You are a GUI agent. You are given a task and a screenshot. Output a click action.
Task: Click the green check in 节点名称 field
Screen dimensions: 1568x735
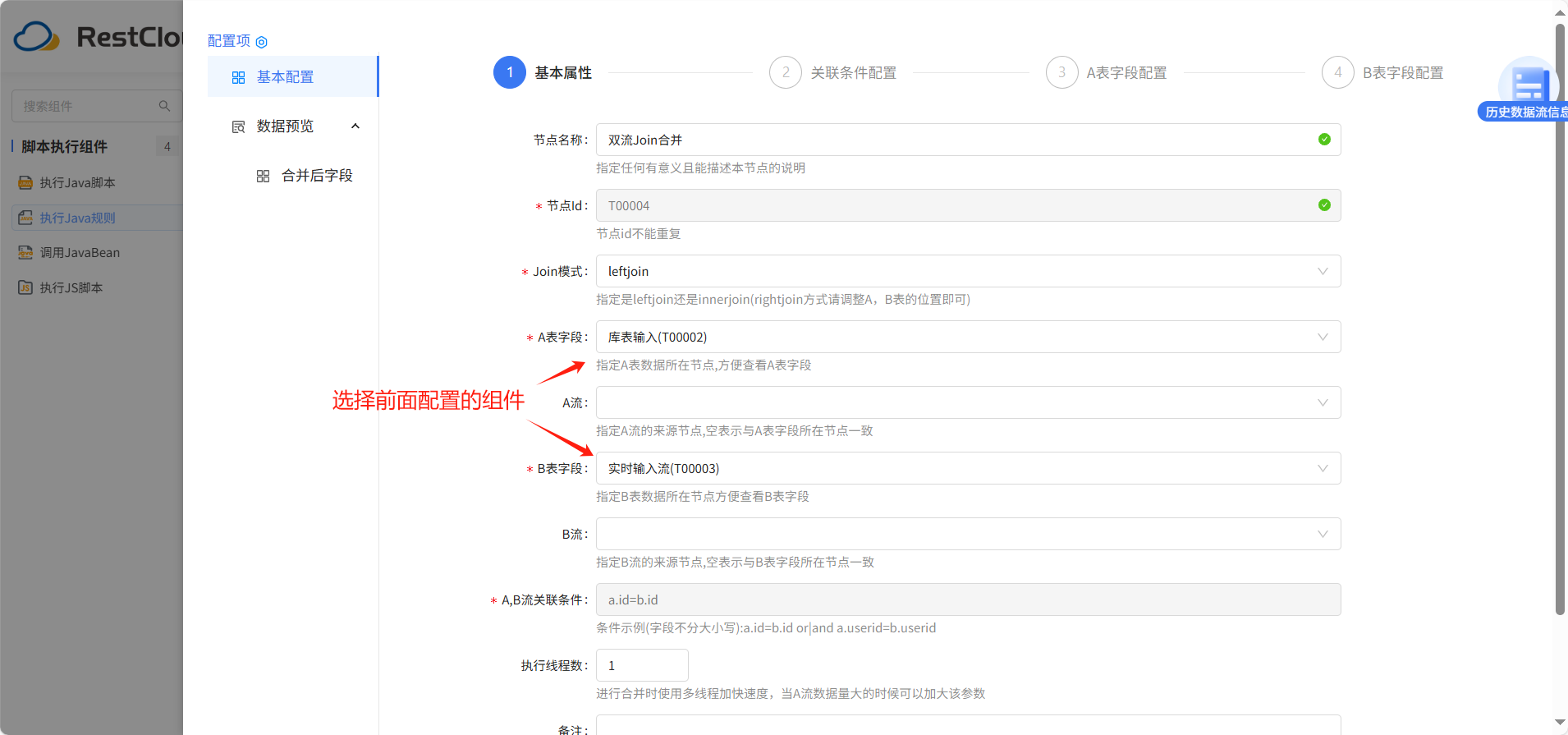tap(1324, 140)
